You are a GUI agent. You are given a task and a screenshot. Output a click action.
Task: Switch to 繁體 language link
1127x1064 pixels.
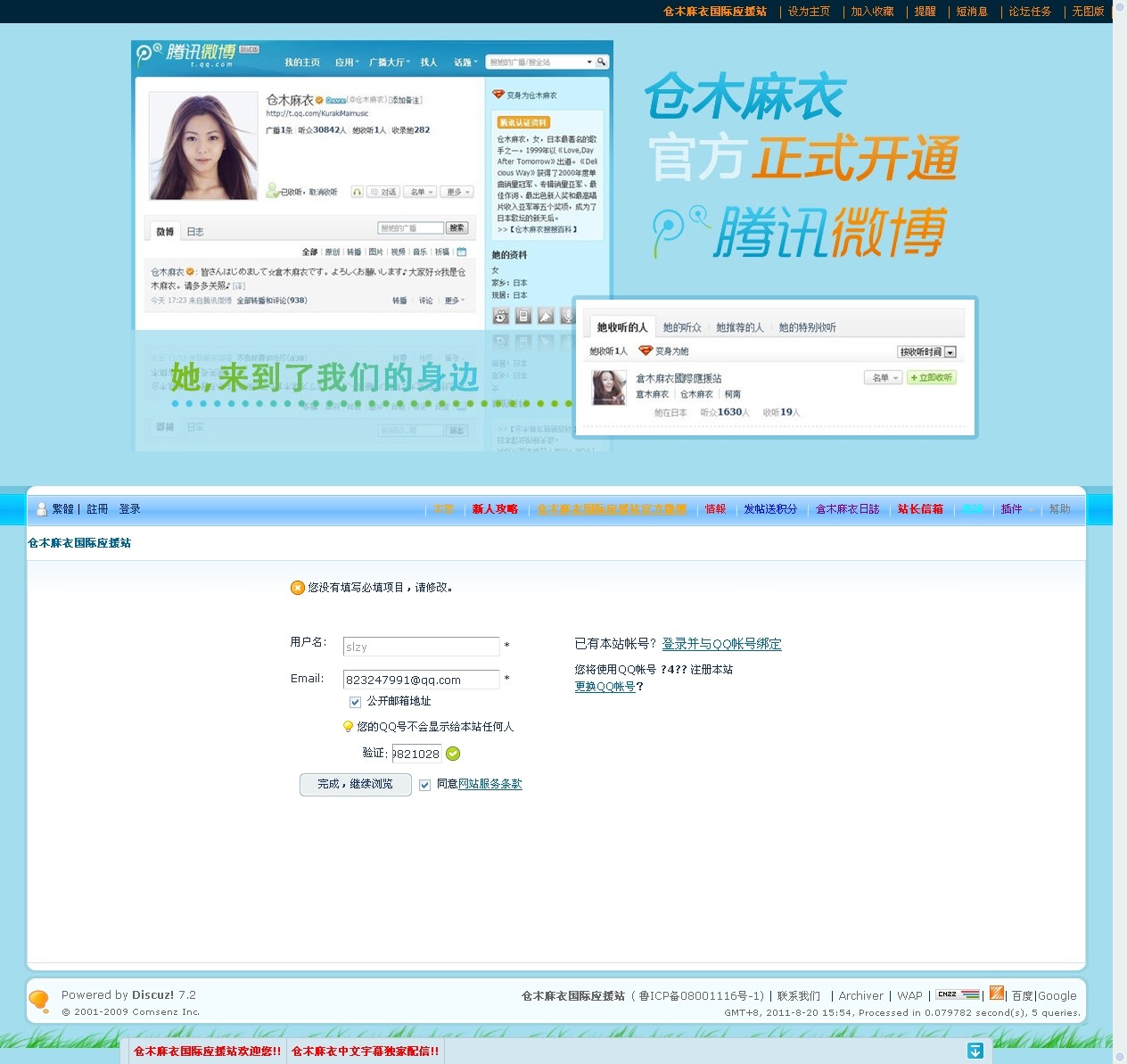pos(62,509)
